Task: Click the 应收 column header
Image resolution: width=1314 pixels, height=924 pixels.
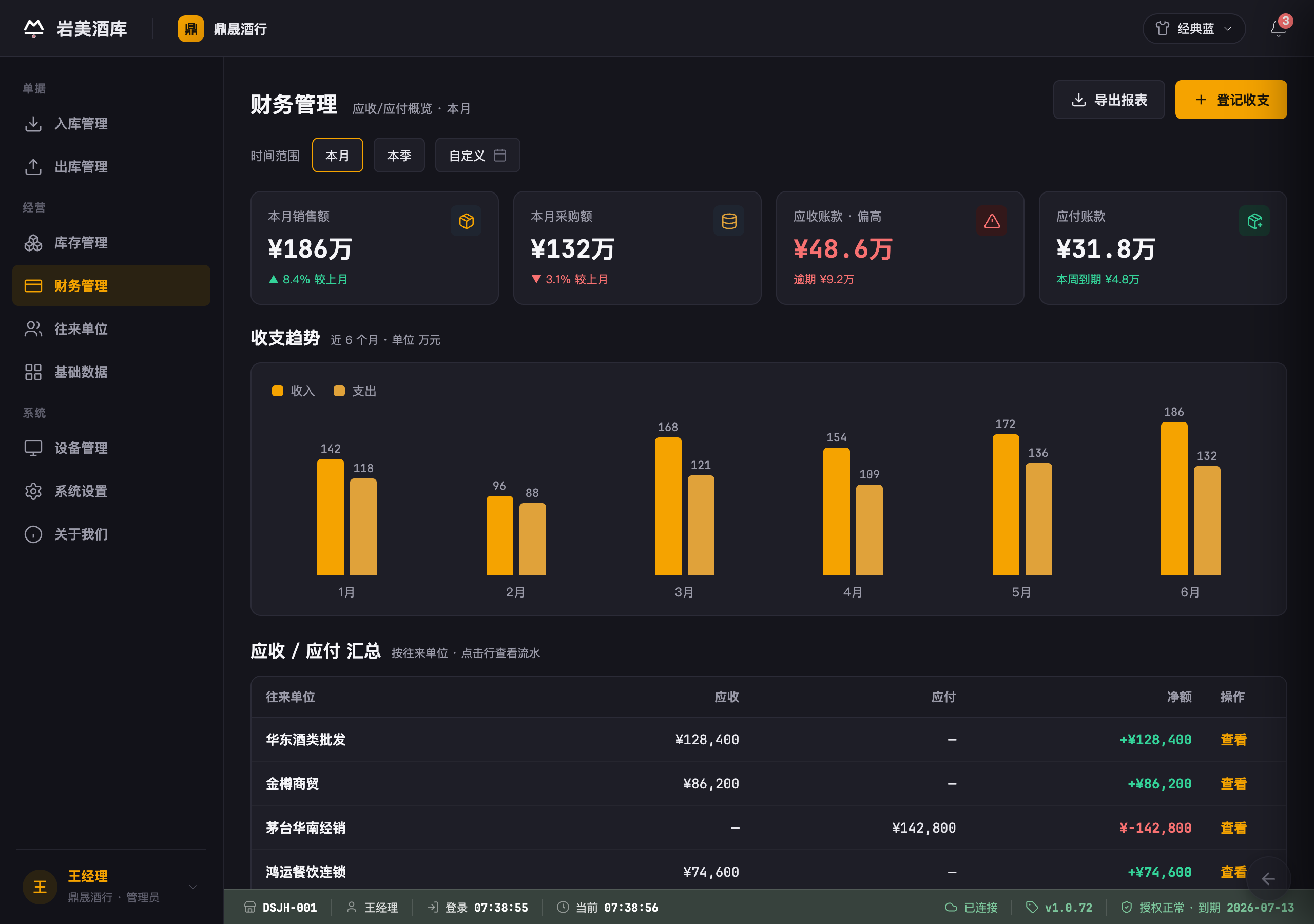Action: click(x=727, y=697)
